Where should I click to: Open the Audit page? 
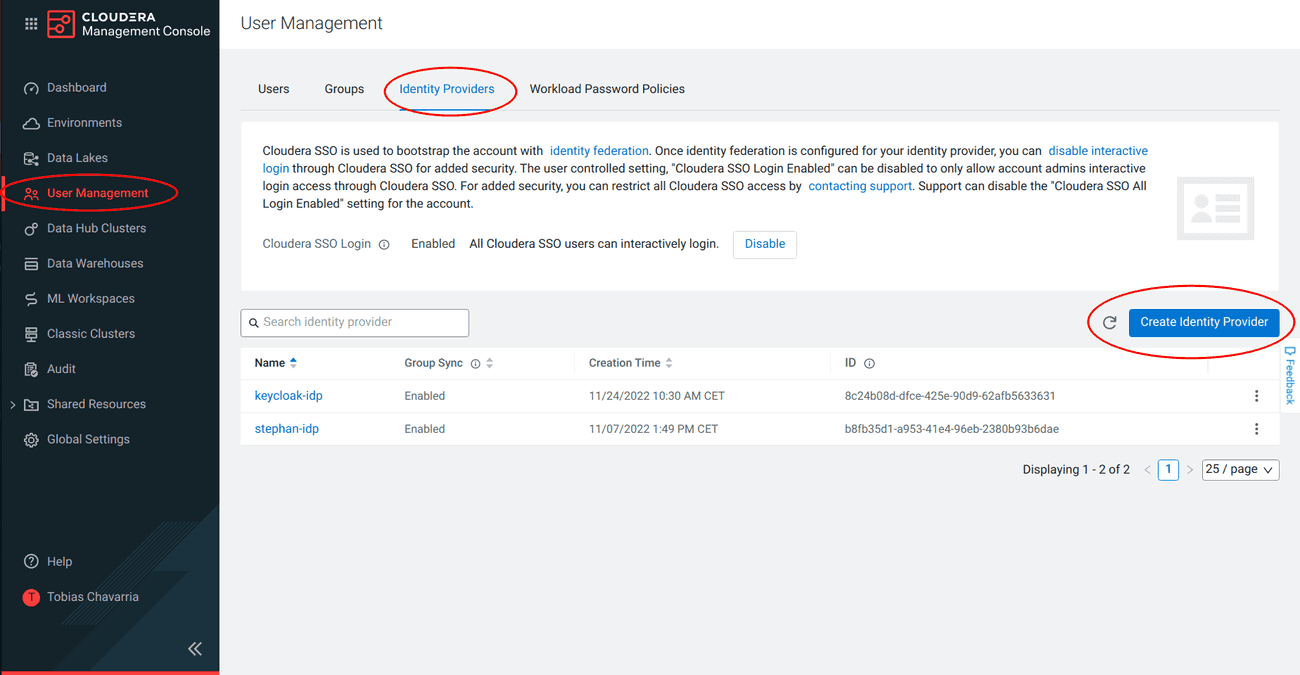61,369
